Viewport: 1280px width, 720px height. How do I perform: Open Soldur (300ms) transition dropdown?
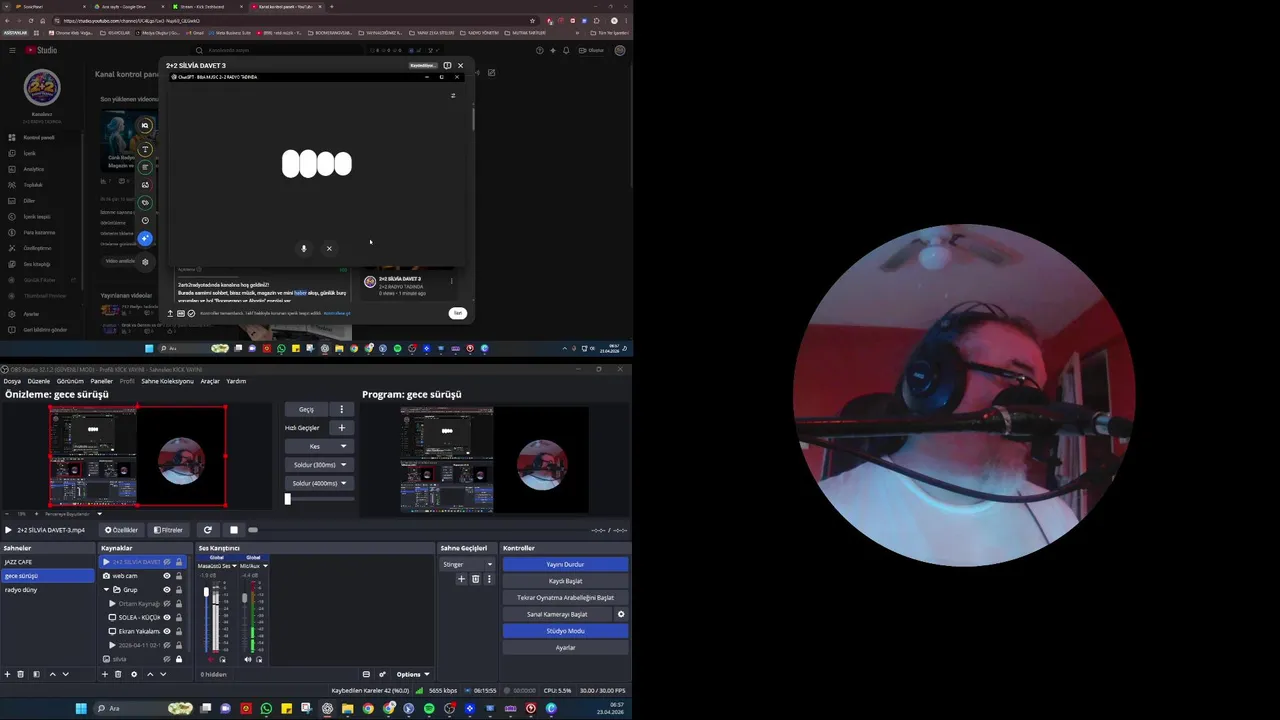tap(343, 465)
